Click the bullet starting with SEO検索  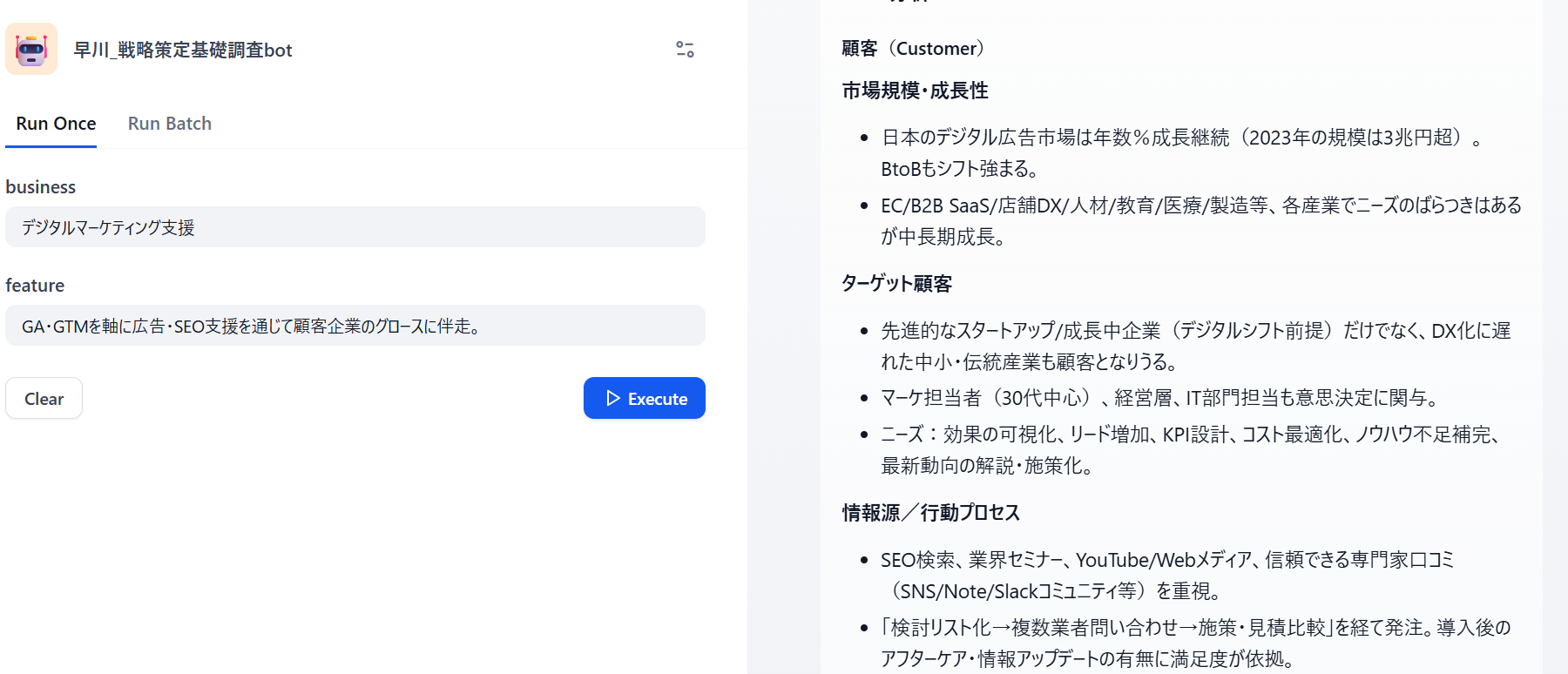click(1167, 575)
